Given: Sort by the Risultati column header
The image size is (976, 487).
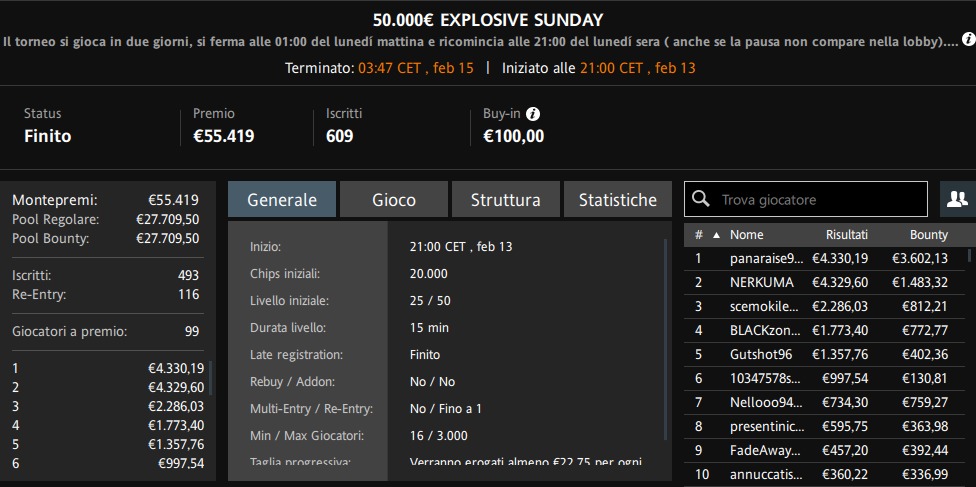Looking at the screenshot, I should pos(846,235).
